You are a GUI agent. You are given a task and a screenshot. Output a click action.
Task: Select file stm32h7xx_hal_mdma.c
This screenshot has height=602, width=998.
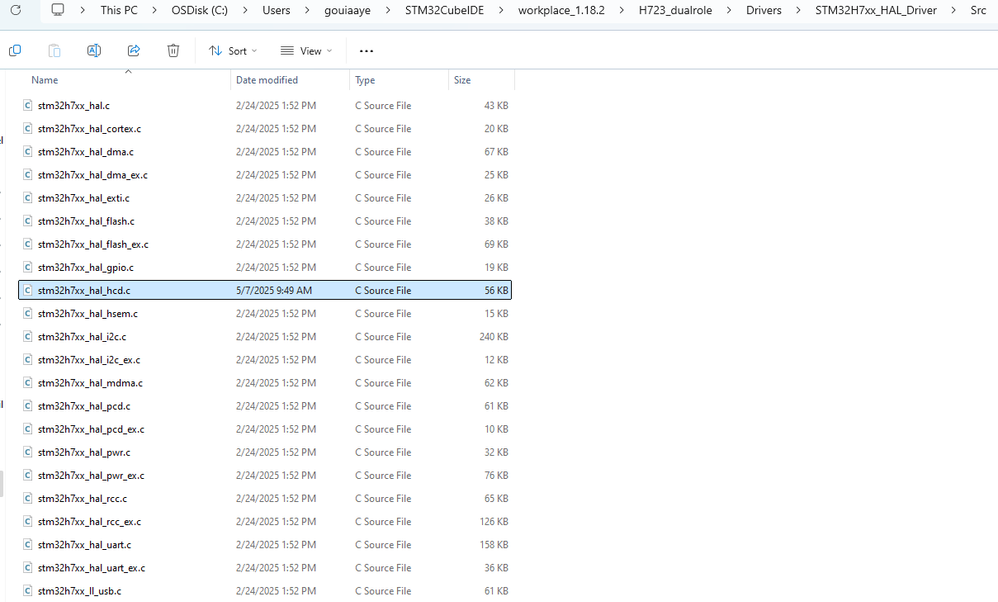pos(265,383)
